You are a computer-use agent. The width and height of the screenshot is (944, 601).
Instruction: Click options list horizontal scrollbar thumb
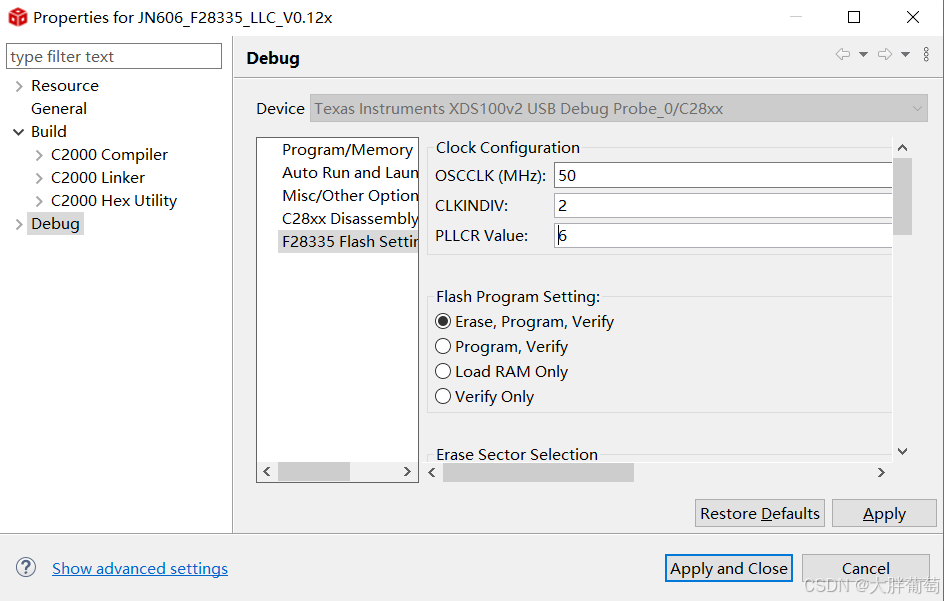click(x=314, y=472)
